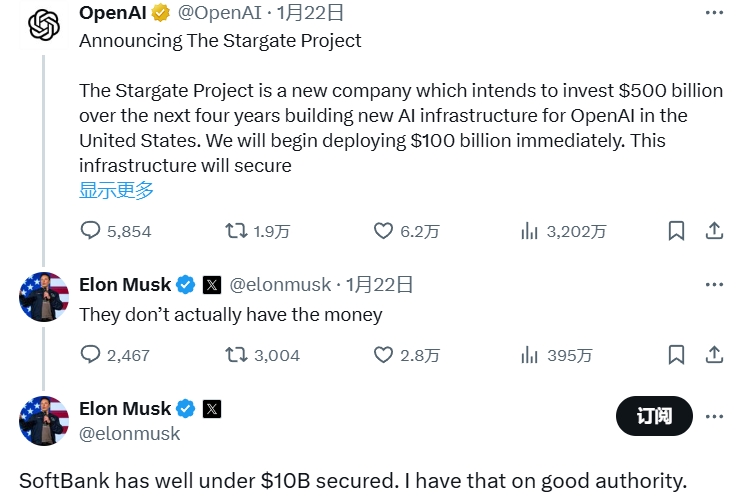Screen dimensions: 746x501
Task: Share the OpenAI Stargate tweet
Action: (x=714, y=231)
